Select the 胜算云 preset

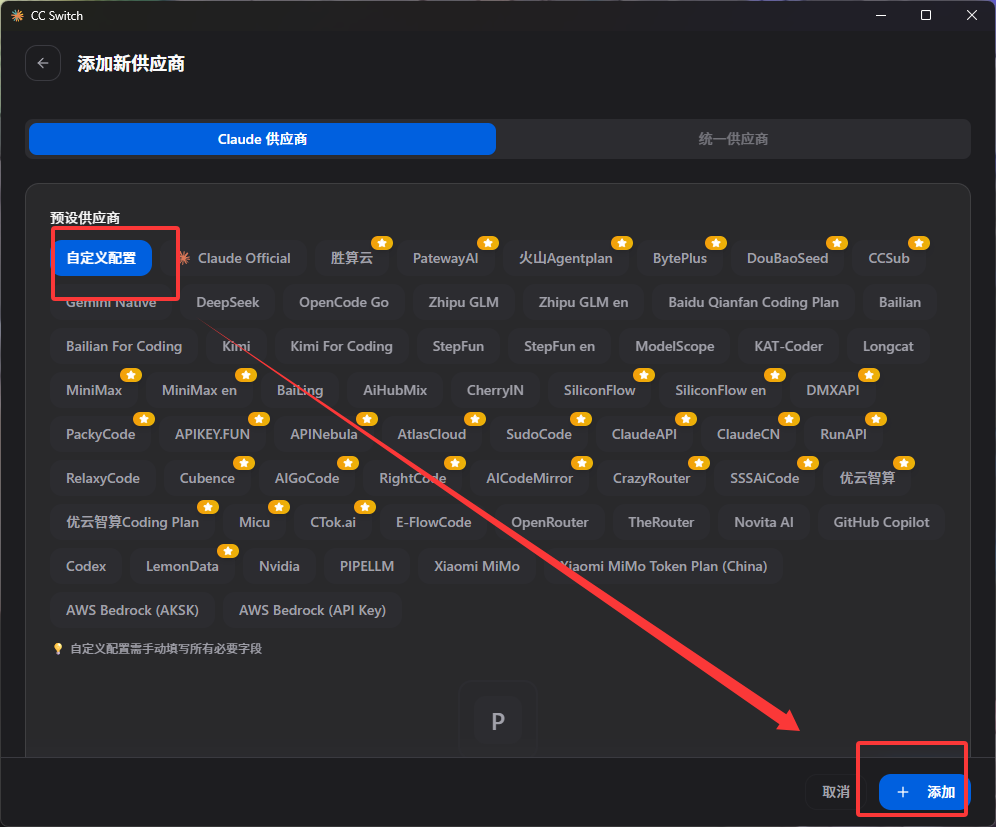point(351,258)
